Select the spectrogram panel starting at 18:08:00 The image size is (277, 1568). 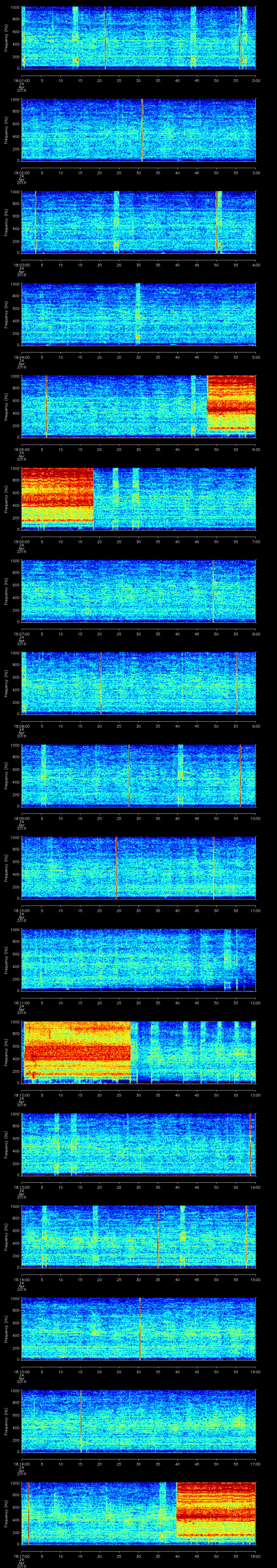[x=138, y=683]
